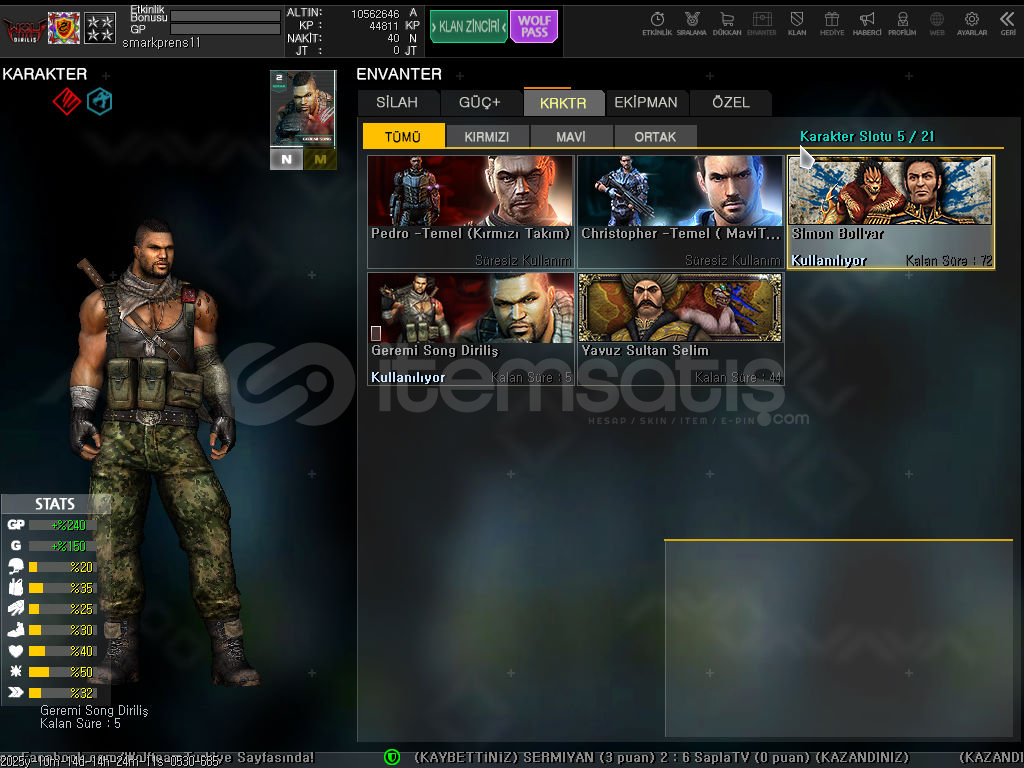The height and width of the screenshot is (768, 1024).
Task: Open the Etkinlik events icon
Action: coord(657,22)
